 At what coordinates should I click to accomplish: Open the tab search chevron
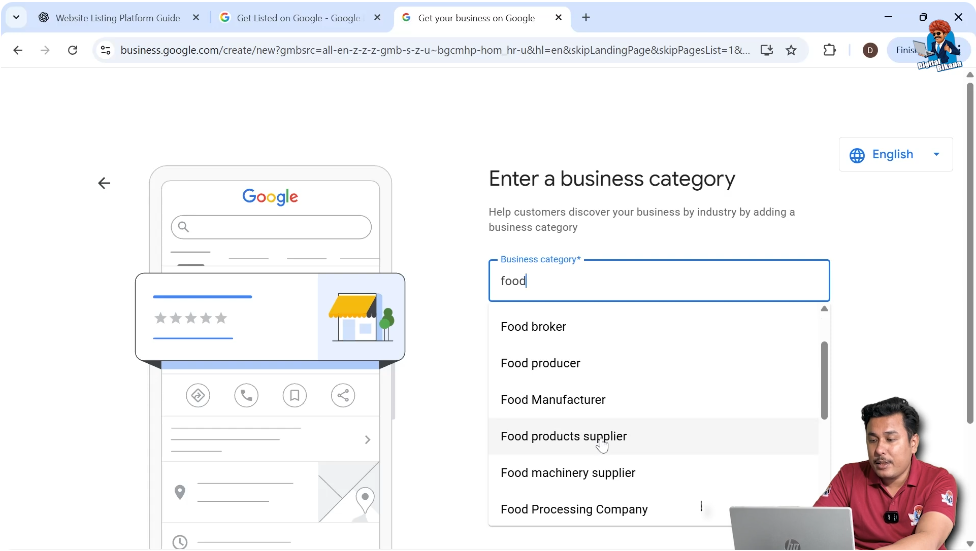pos(16,17)
